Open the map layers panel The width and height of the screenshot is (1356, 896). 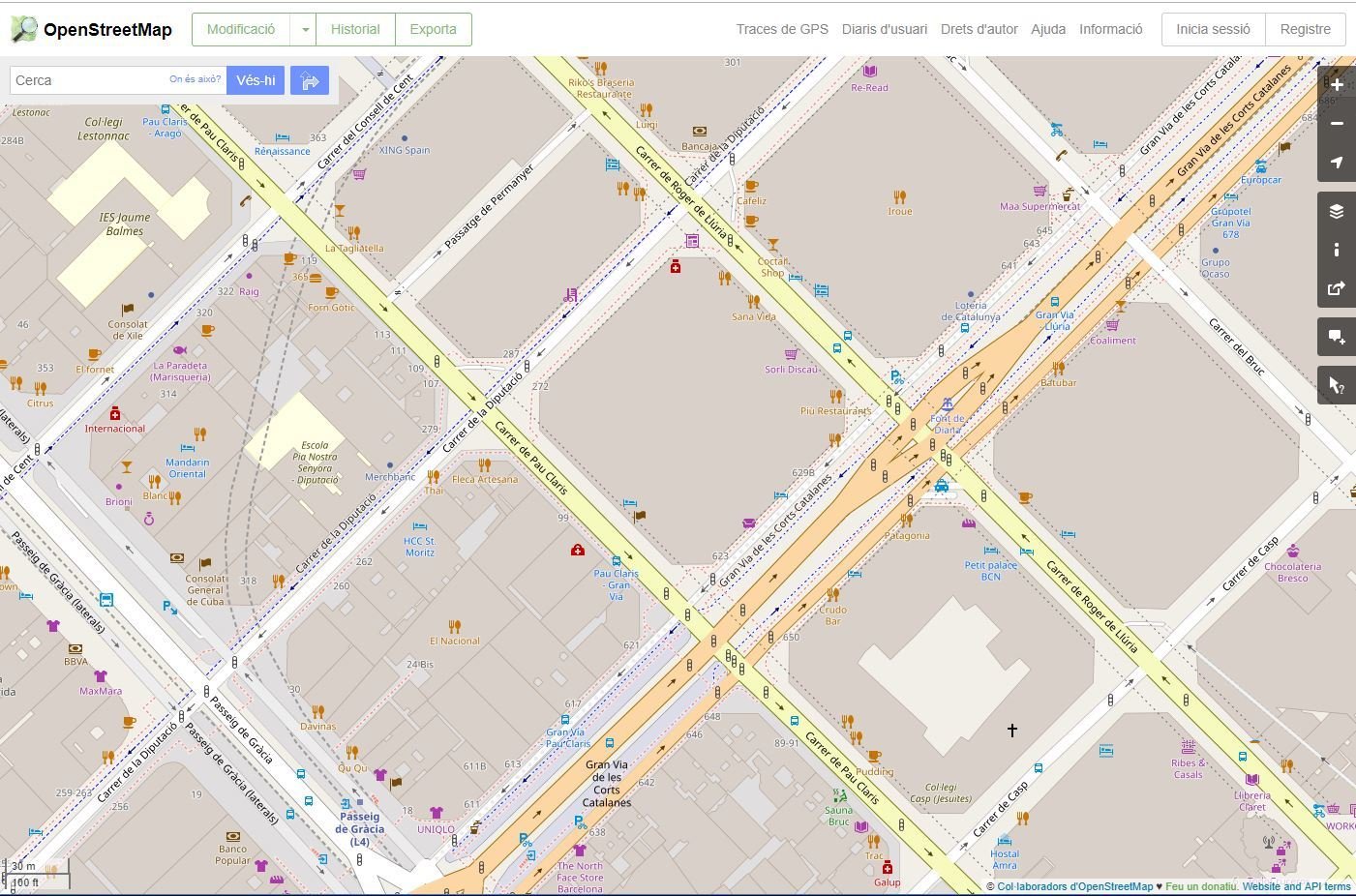click(x=1337, y=211)
